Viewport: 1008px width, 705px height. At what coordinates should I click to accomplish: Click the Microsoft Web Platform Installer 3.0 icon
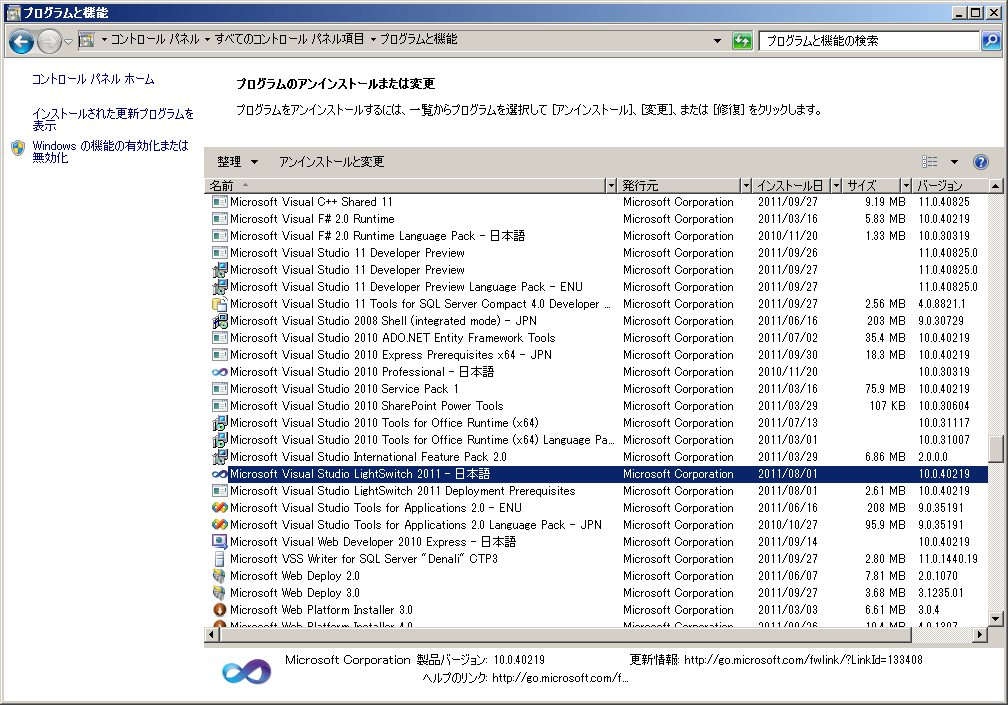222,609
